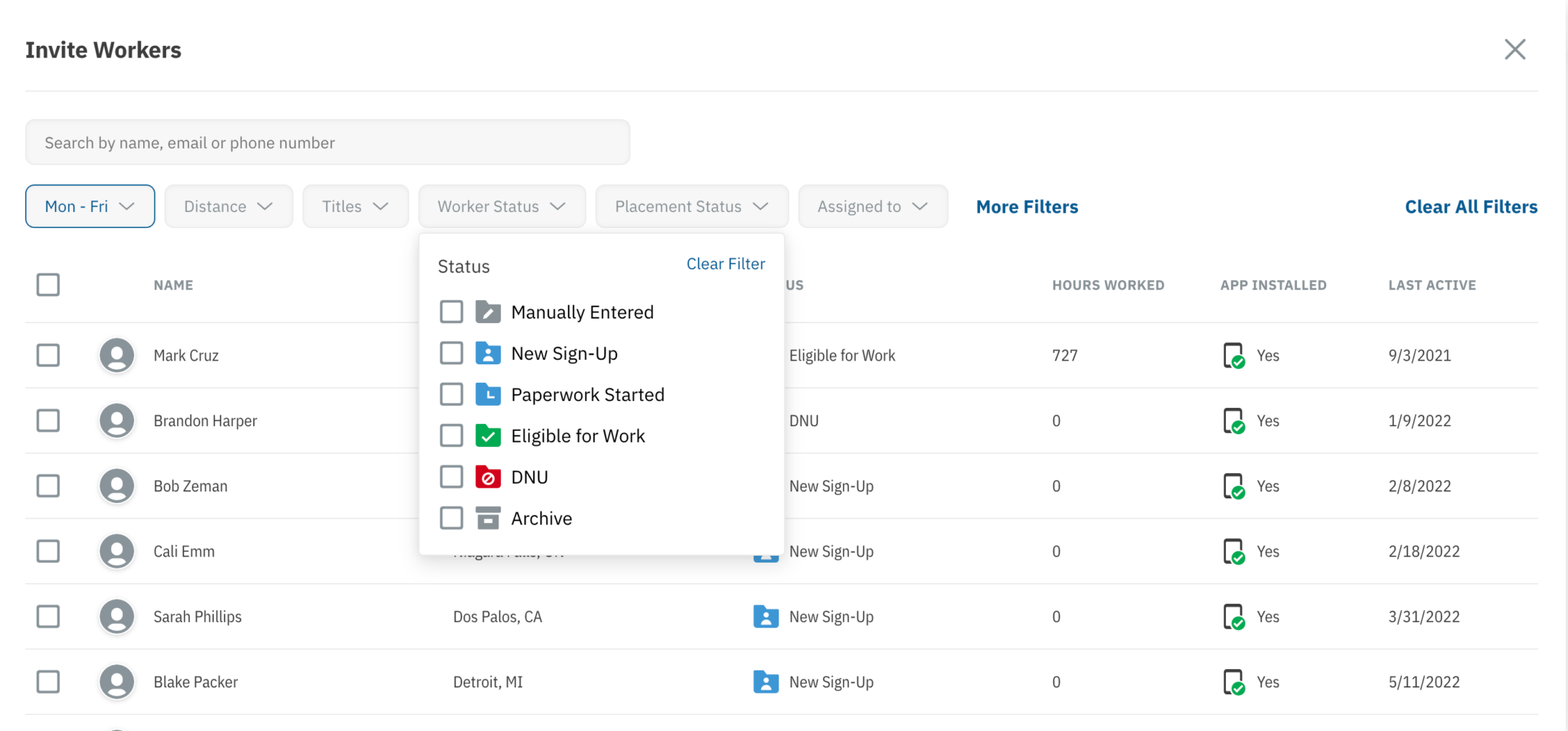The height and width of the screenshot is (731, 1568).
Task: Expand the Assigned to dropdown
Action: click(x=873, y=206)
